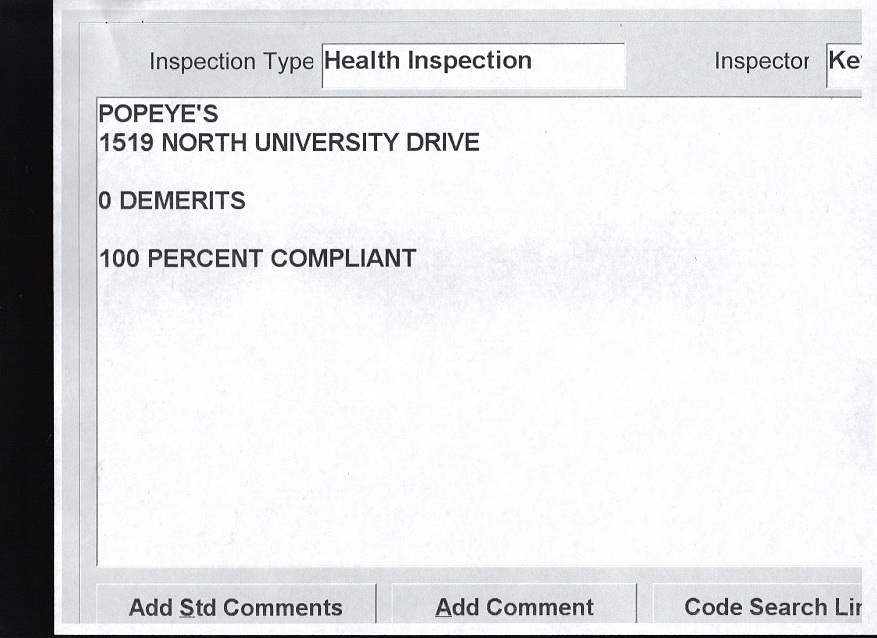Open the Code Search button
877x638 pixels.
point(757,607)
